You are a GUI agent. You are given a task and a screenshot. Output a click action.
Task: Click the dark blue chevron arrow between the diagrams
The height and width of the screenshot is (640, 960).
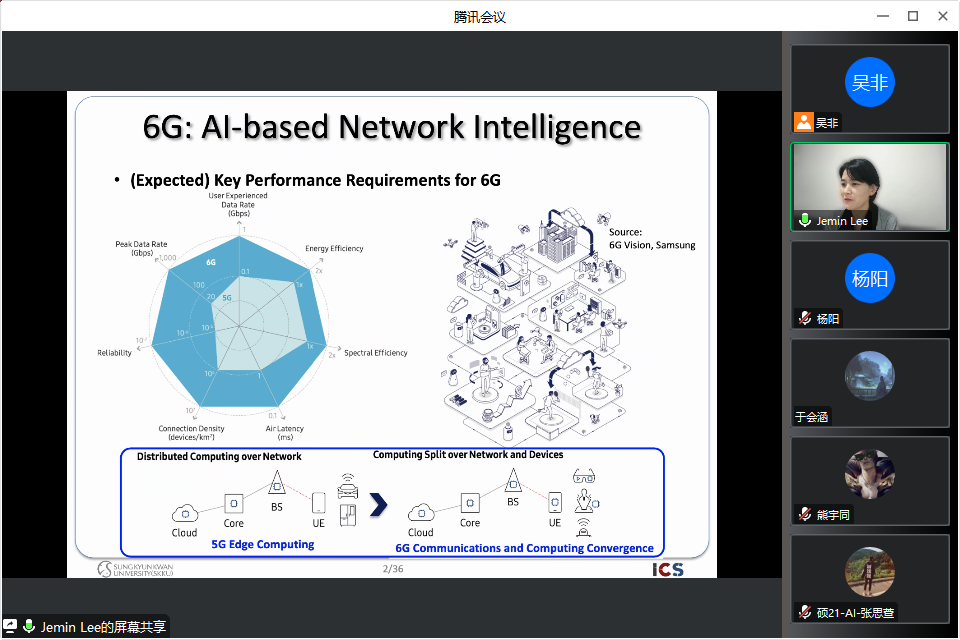[378, 505]
